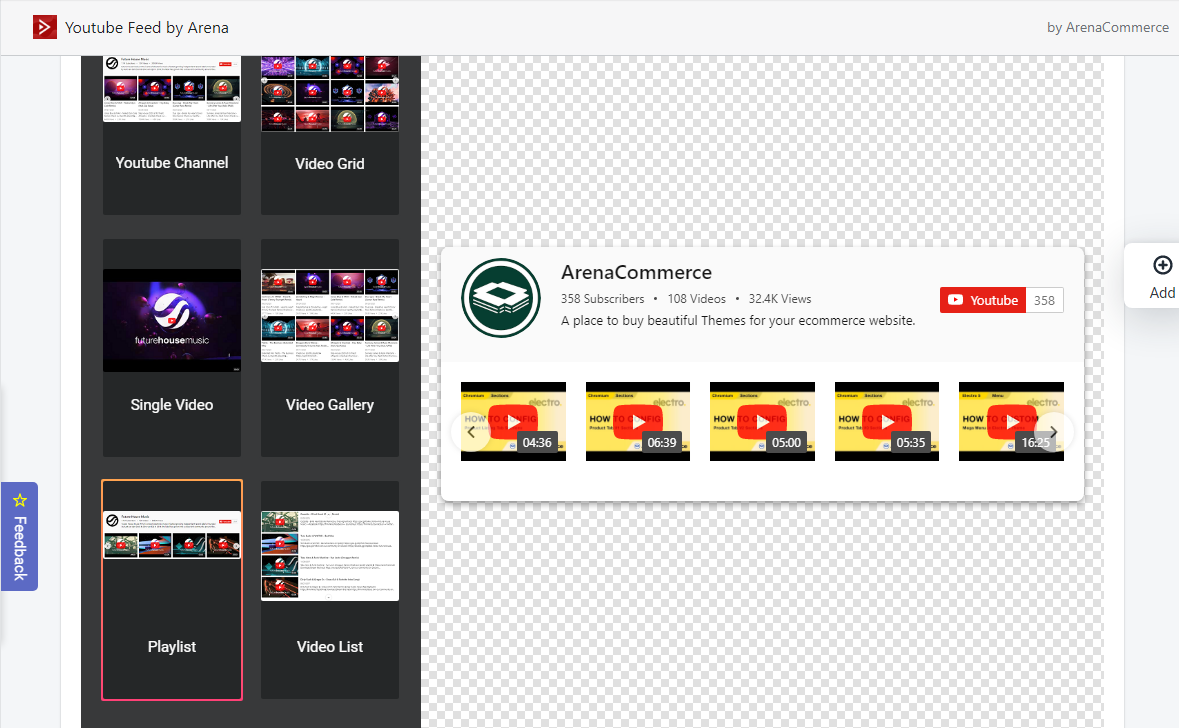1179x728 pixels.
Task: Click the channel description about beautiful Themes
Action: click(738, 320)
